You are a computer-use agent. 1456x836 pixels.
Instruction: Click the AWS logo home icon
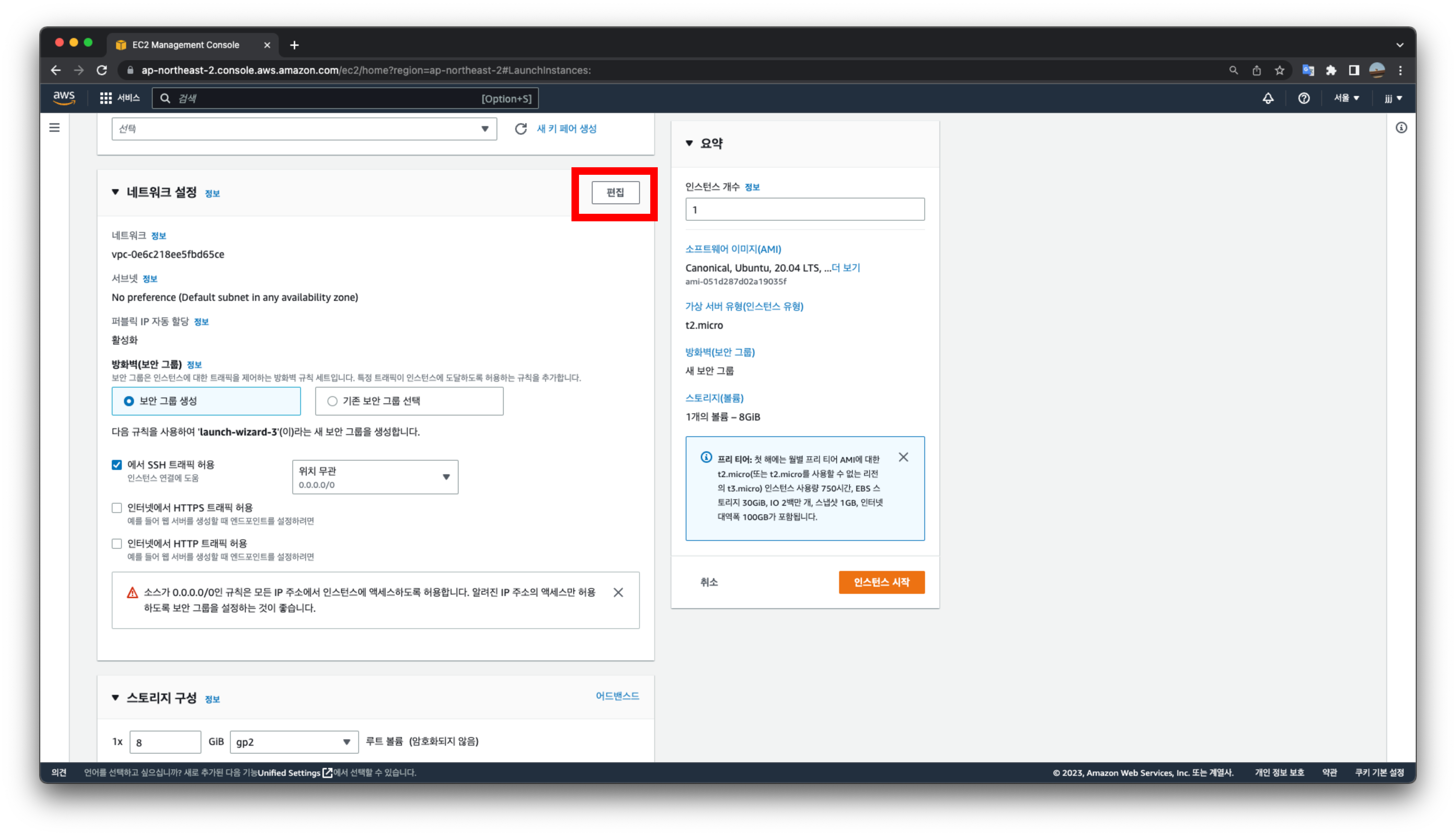pos(64,98)
